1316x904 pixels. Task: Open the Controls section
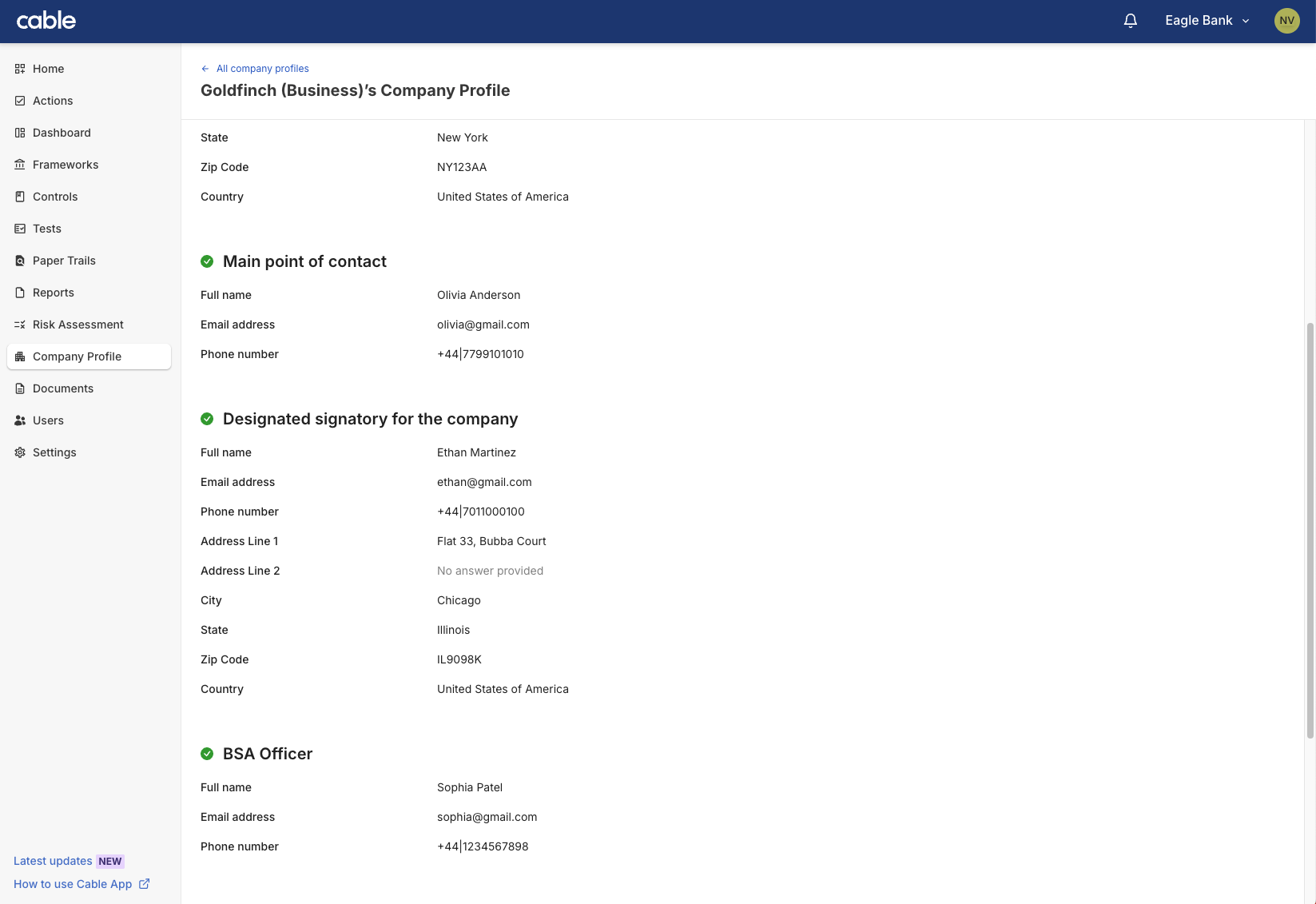(x=55, y=197)
